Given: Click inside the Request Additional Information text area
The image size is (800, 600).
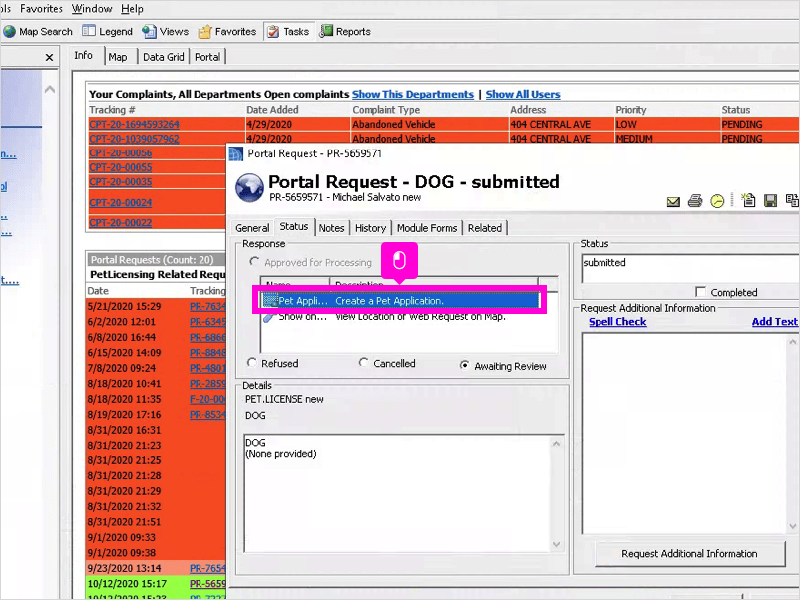Looking at the screenshot, I should click(x=684, y=434).
